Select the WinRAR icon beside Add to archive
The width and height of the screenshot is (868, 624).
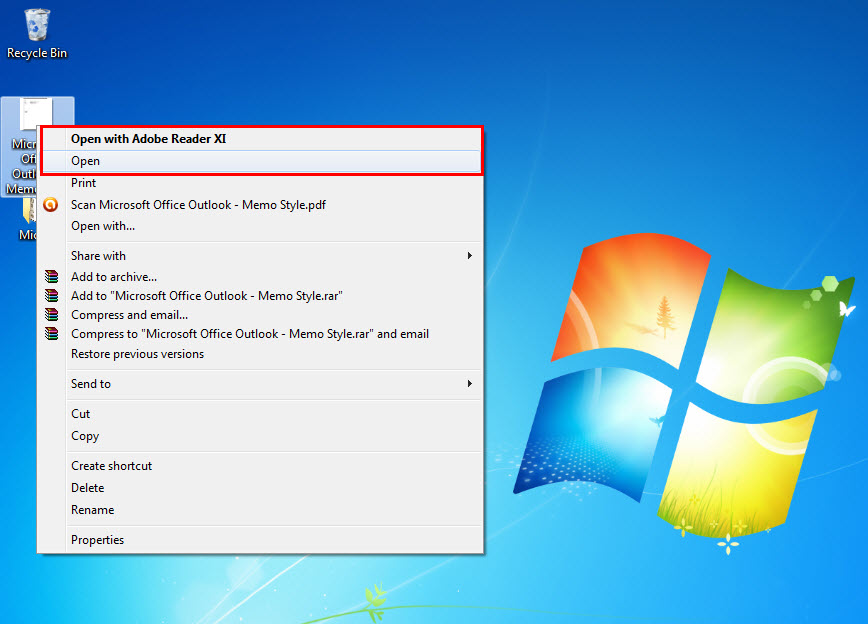tap(51, 276)
